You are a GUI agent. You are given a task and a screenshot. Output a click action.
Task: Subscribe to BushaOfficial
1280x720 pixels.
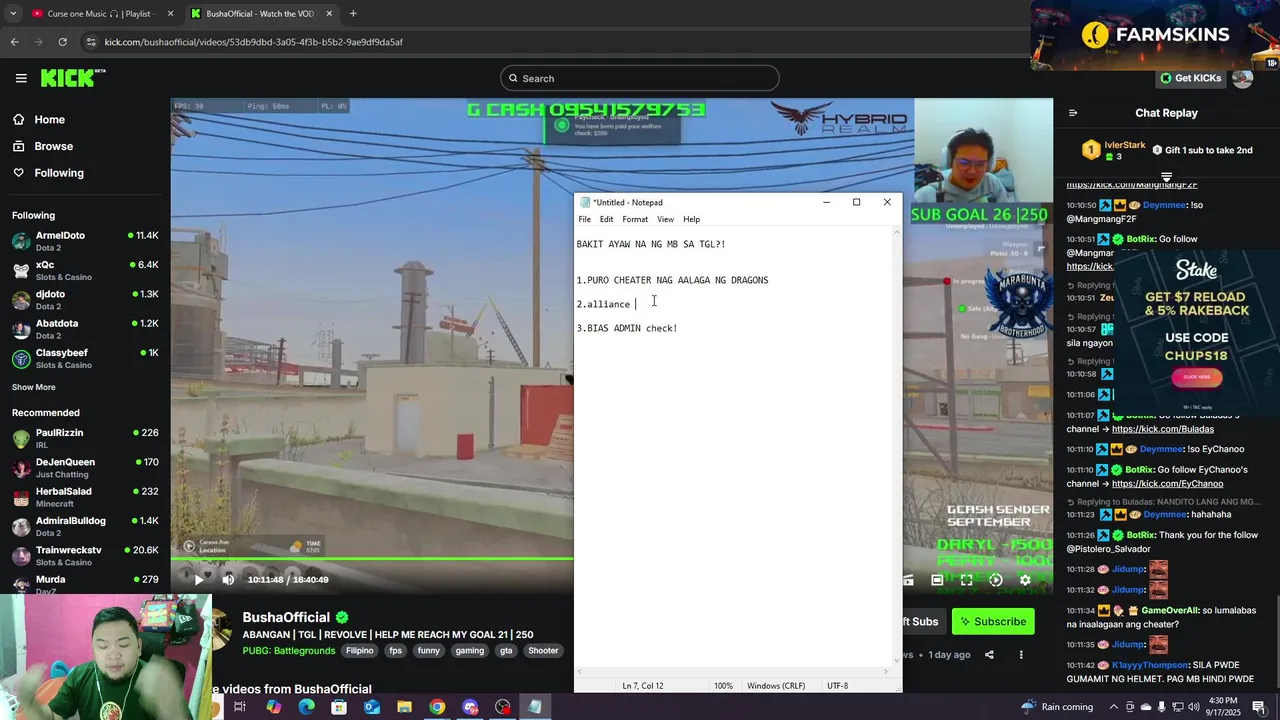tap(993, 622)
